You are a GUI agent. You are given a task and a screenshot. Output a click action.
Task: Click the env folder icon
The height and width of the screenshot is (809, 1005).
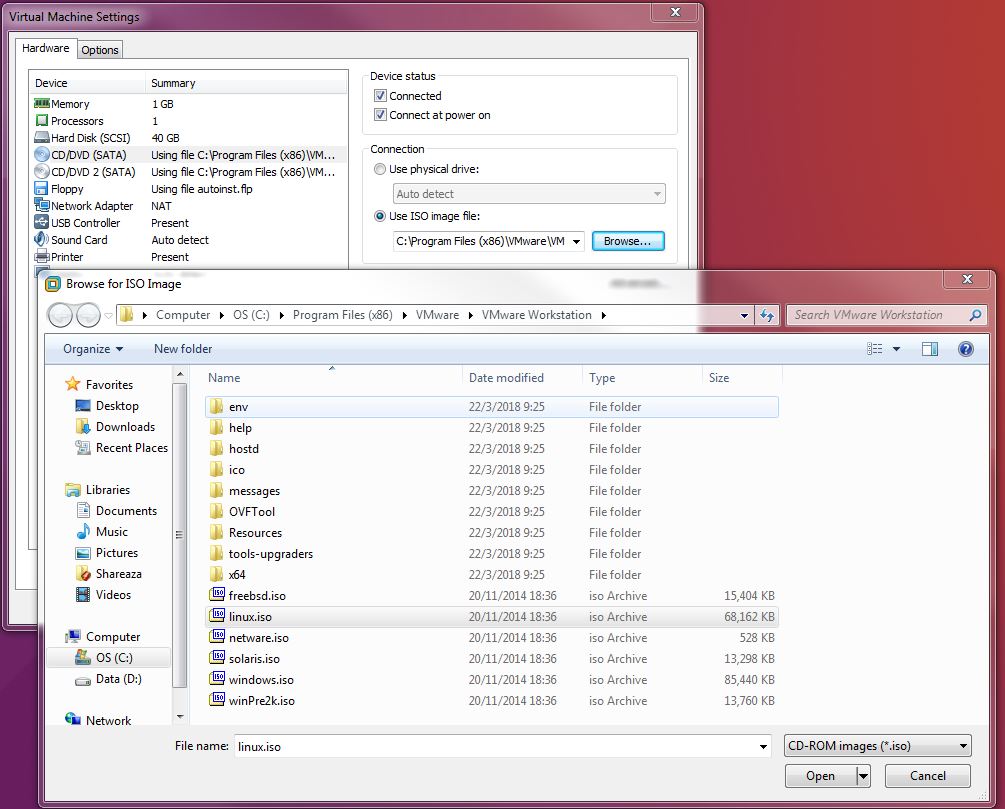pyautogui.click(x=217, y=406)
